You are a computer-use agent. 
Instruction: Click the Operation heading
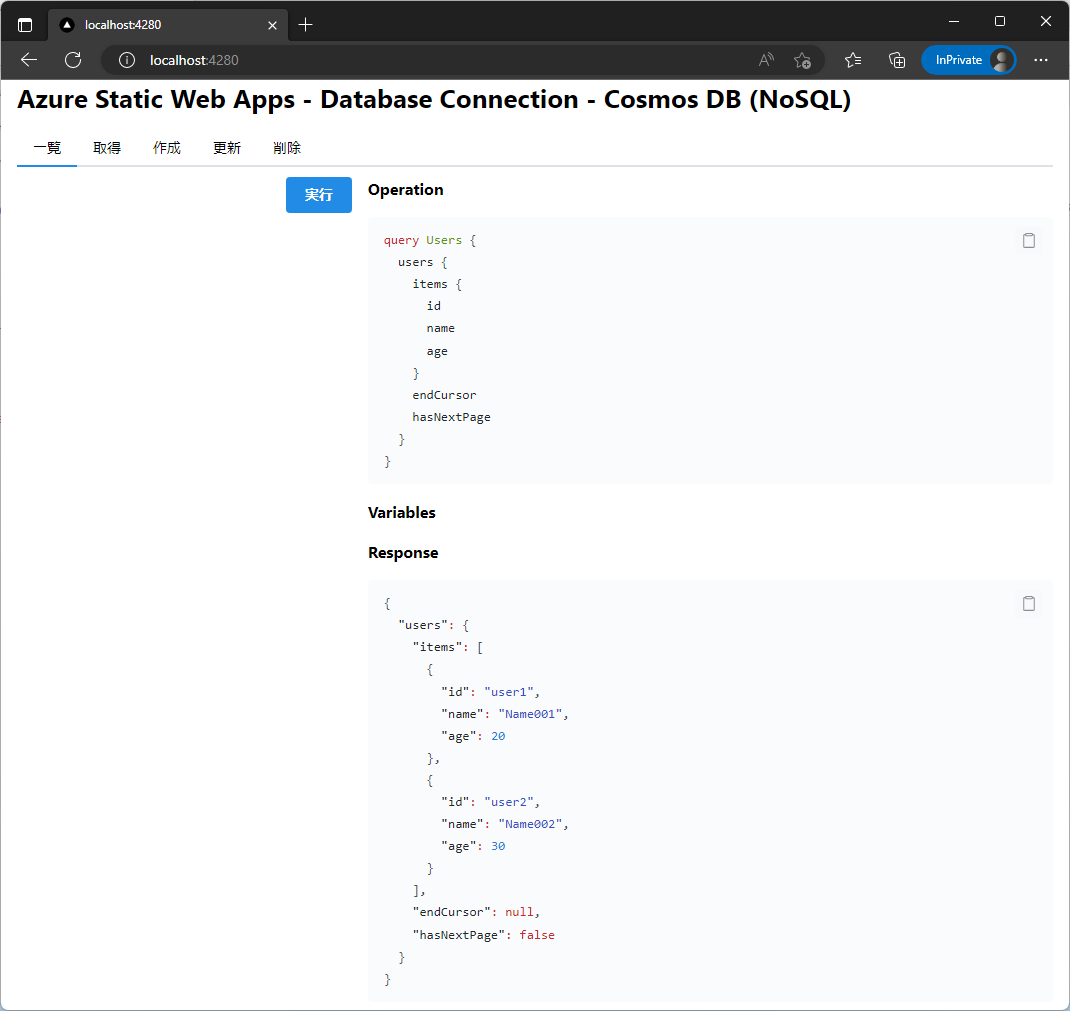[405, 190]
